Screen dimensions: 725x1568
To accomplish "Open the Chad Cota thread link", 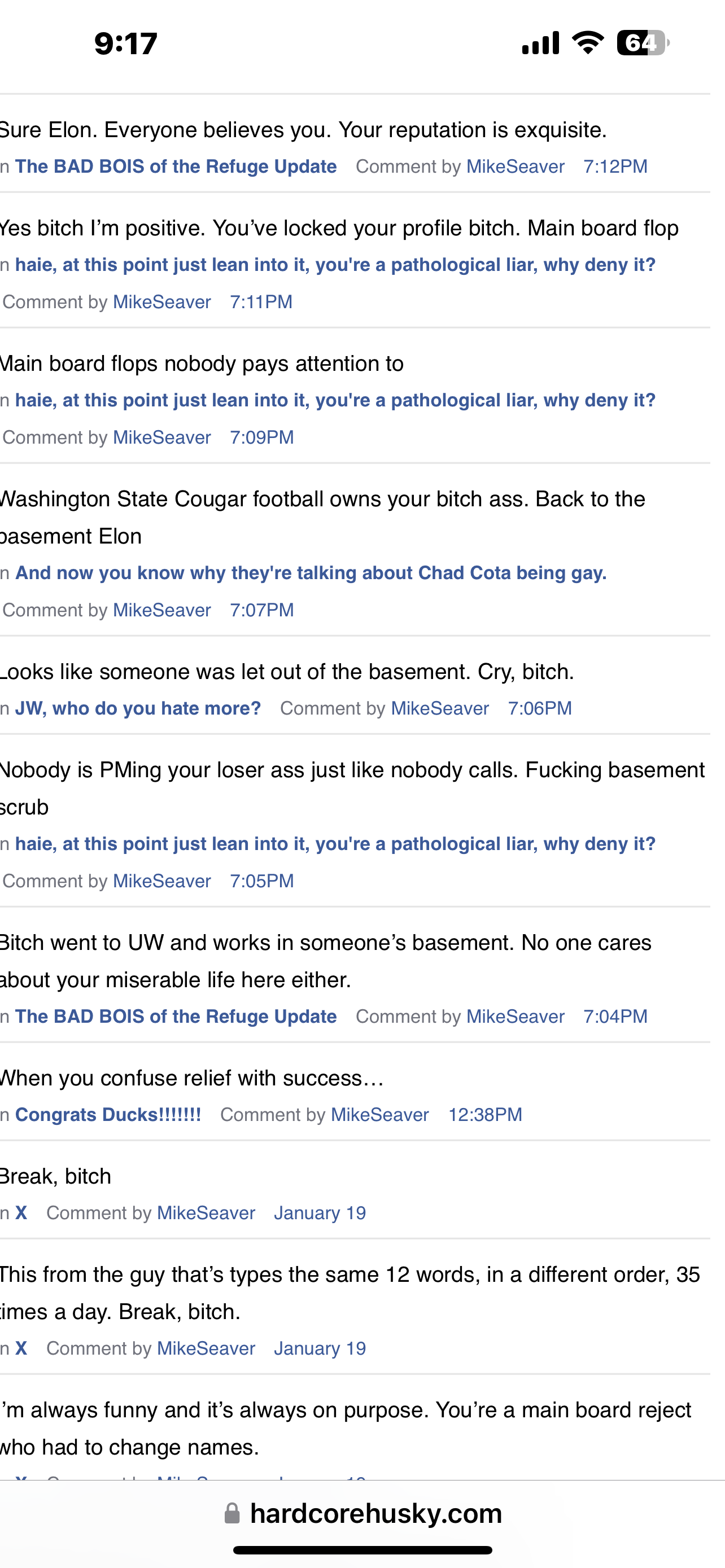I will [311, 573].
